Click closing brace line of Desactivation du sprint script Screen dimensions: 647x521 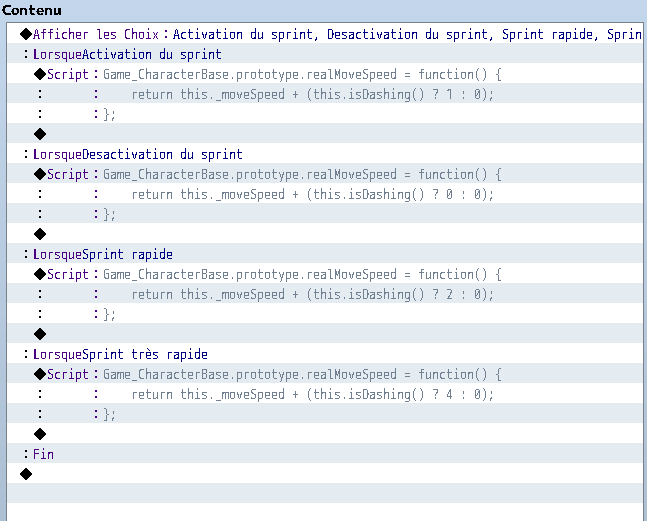[x=325, y=214]
